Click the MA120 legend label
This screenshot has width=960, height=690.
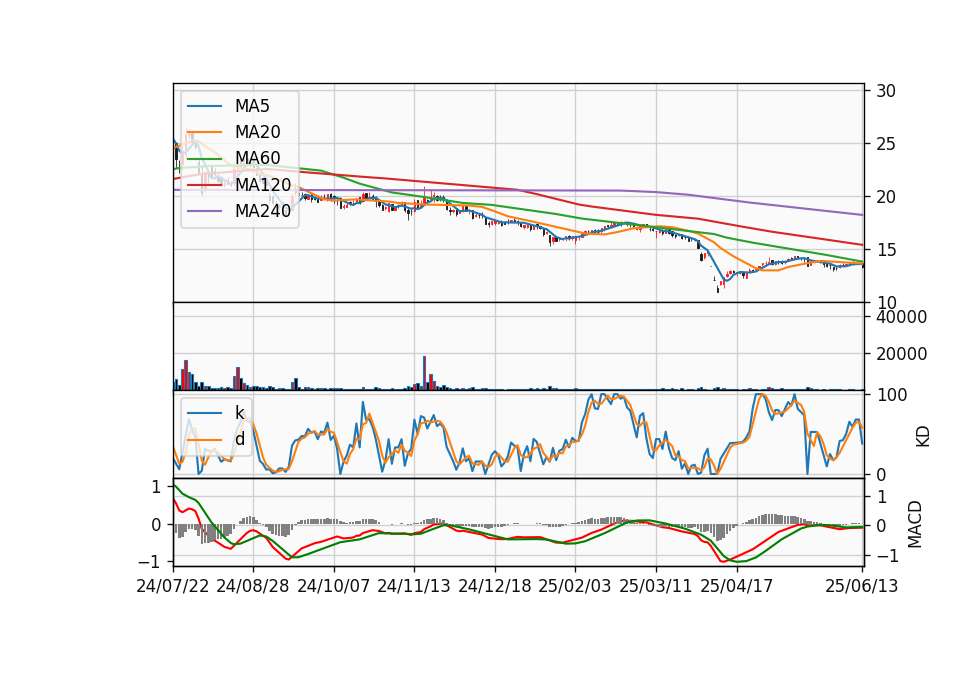click(x=263, y=184)
